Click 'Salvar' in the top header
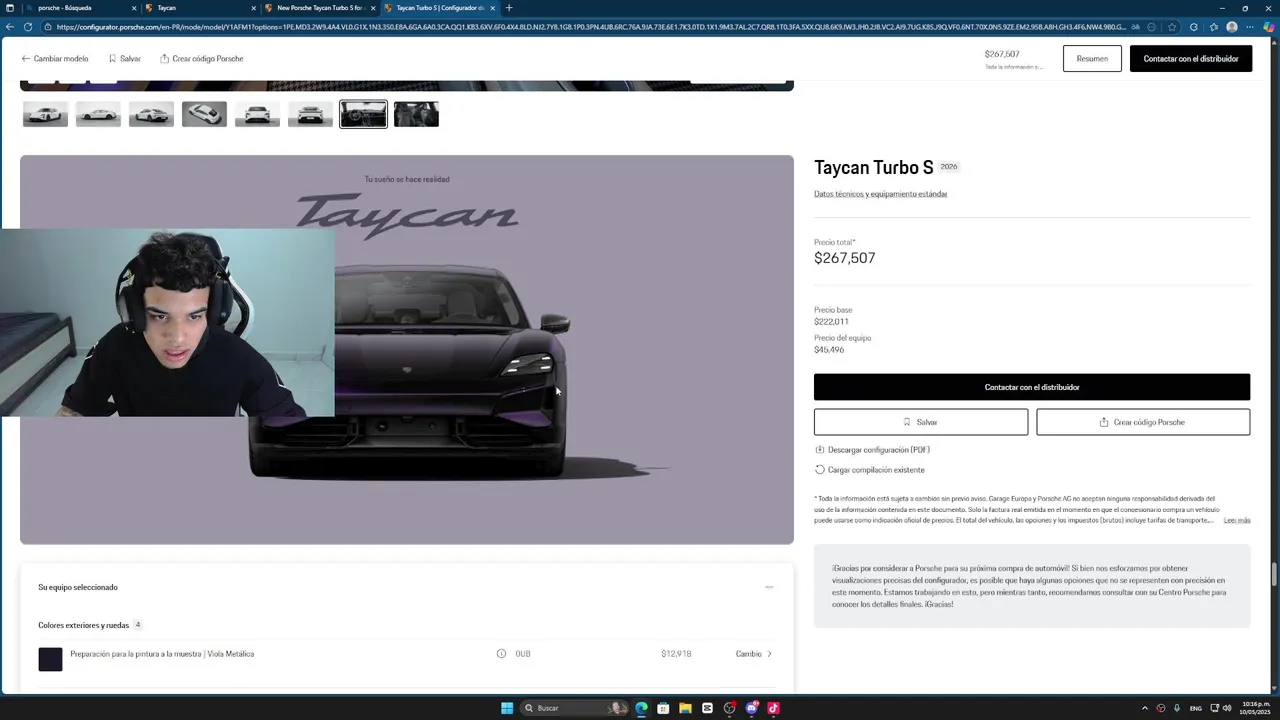1280x720 pixels. [125, 59]
